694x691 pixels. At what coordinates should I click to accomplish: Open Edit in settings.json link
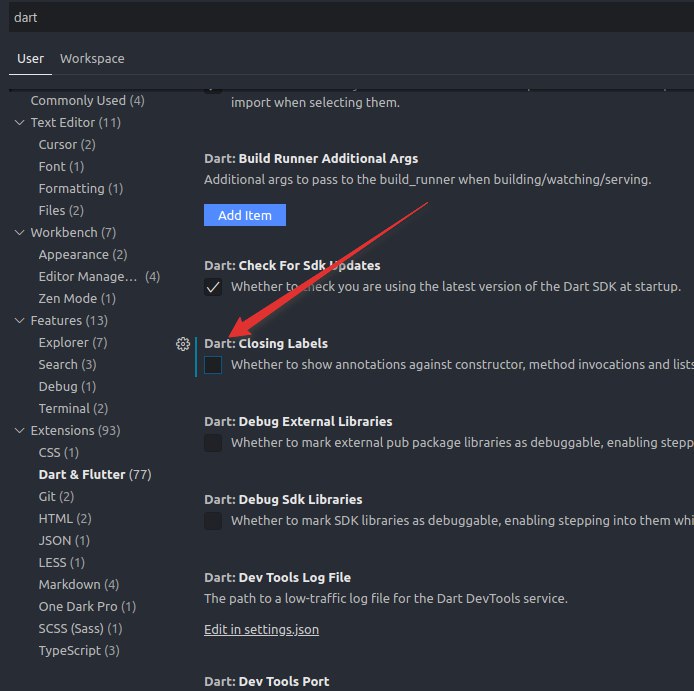point(261,629)
